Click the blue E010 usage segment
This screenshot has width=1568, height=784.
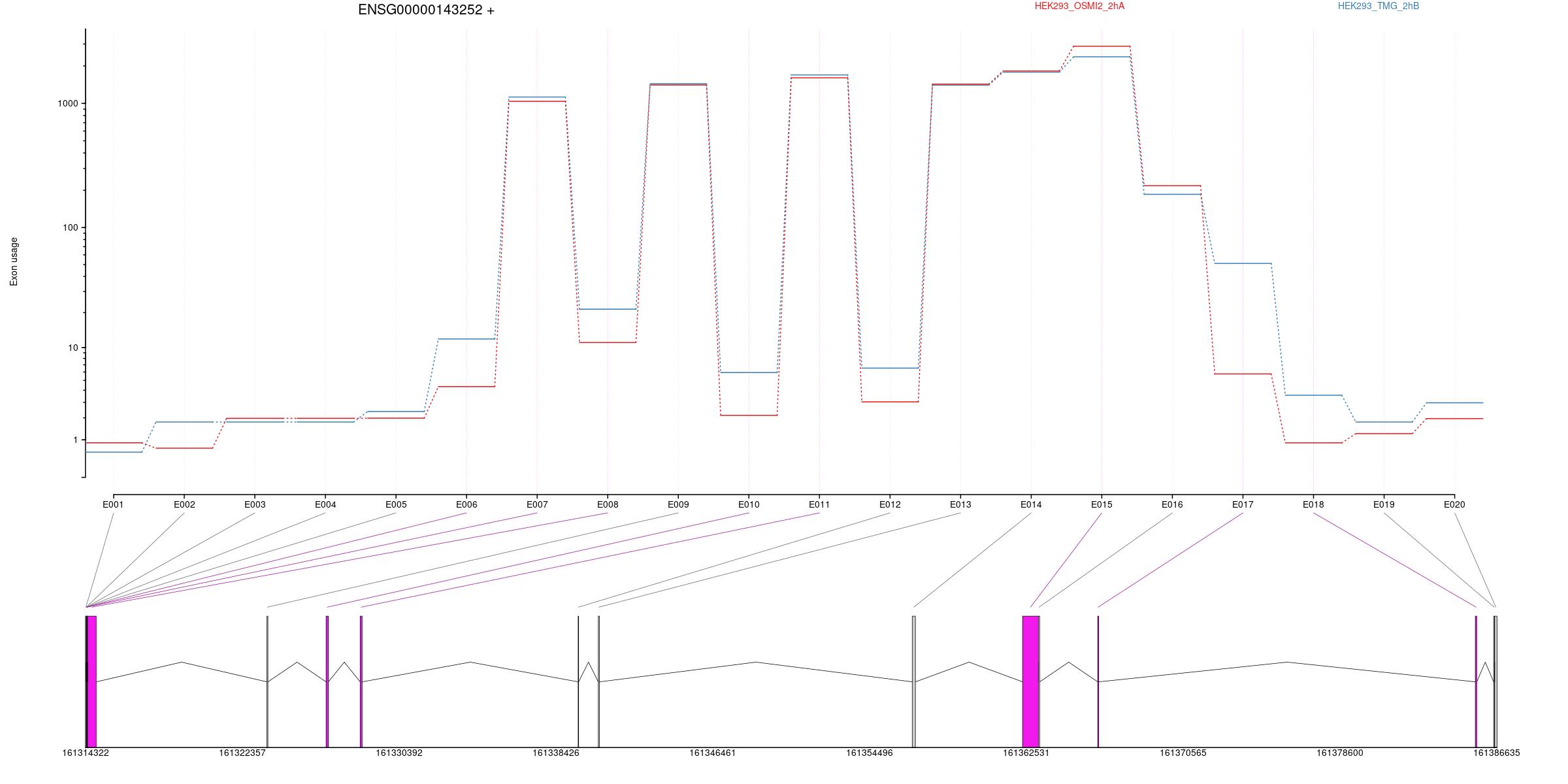pyautogui.click(x=749, y=372)
